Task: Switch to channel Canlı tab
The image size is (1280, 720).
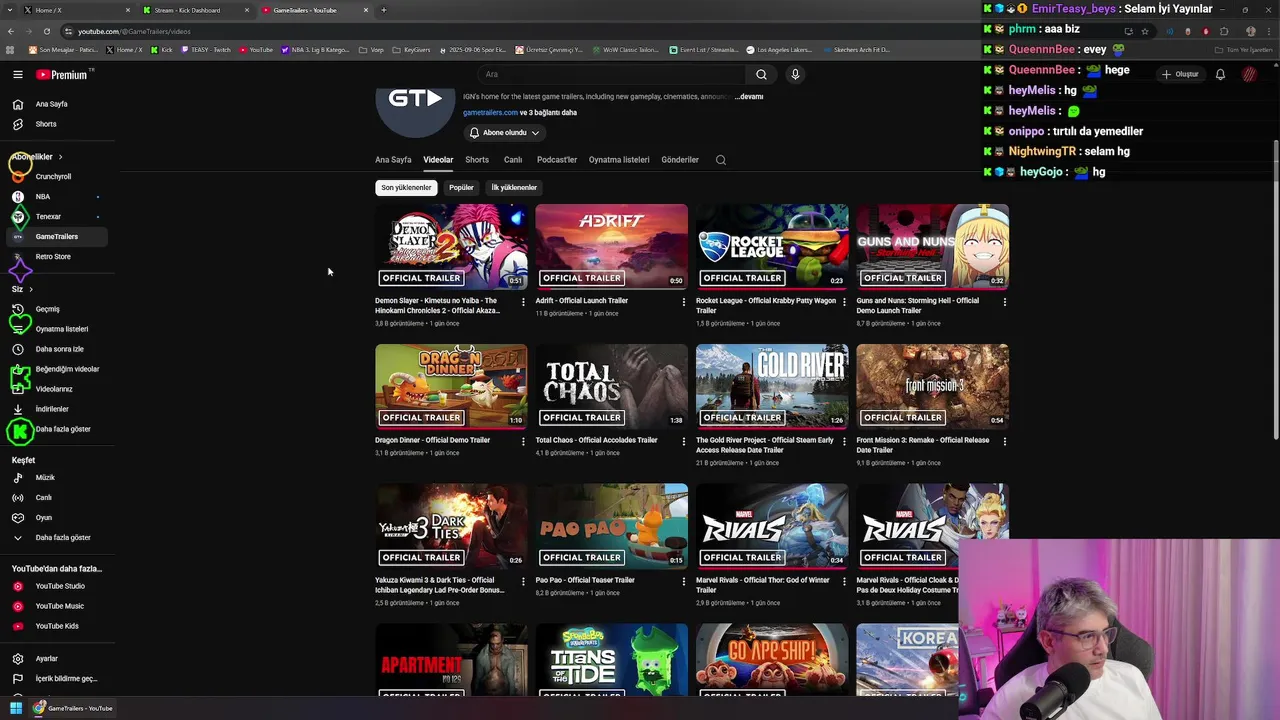Action: [x=513, y=160]
